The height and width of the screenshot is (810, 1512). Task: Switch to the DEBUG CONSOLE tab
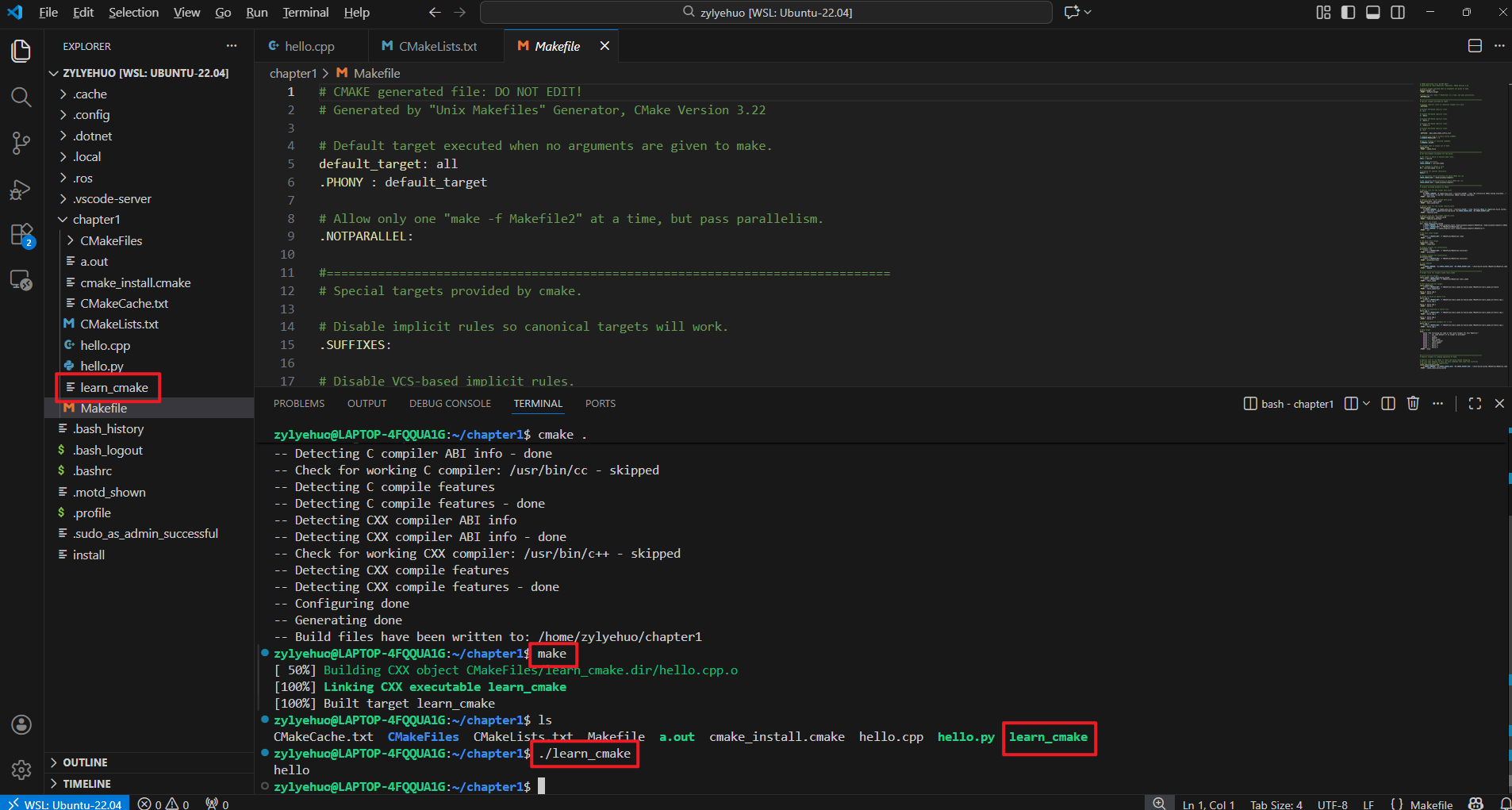pos(450,403)
